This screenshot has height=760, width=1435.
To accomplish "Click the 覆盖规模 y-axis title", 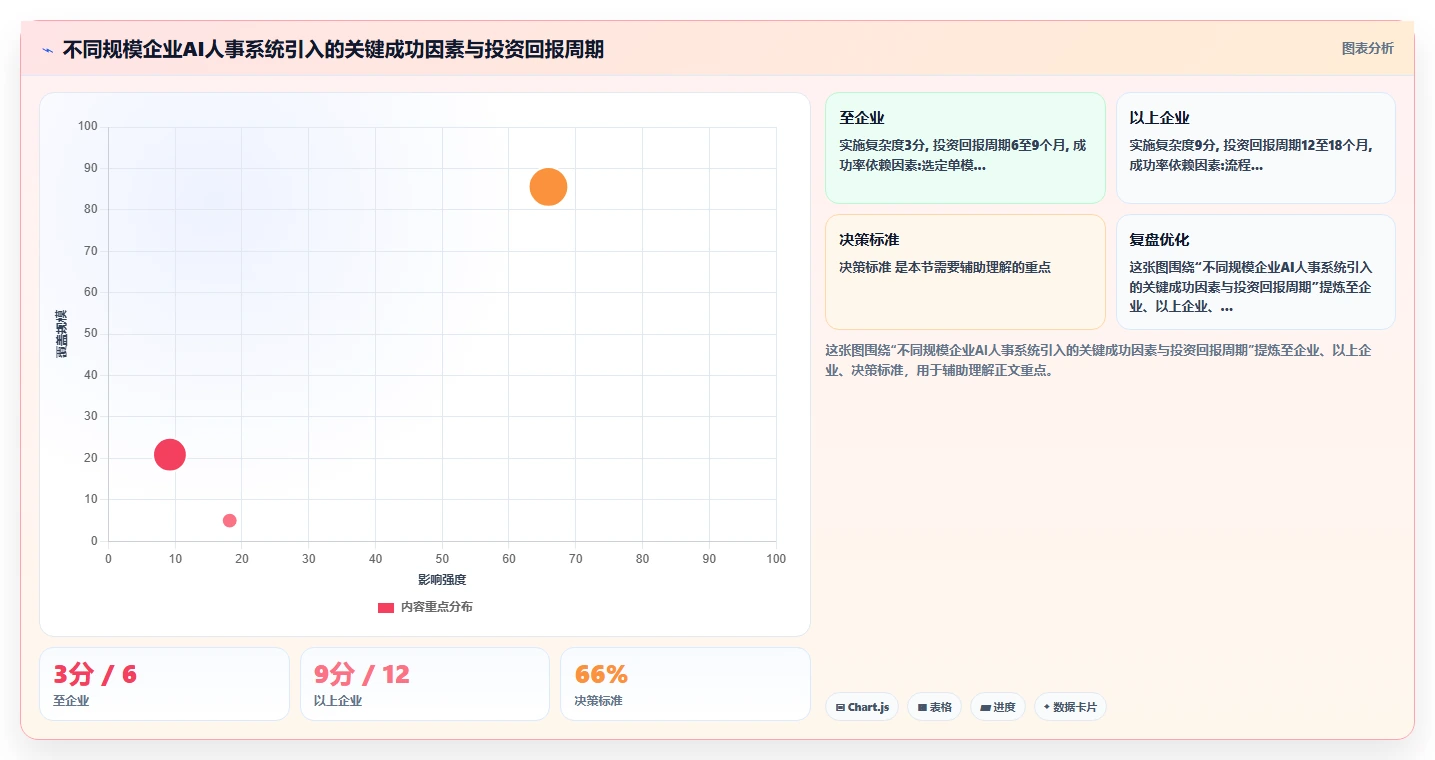I will 62,334.
